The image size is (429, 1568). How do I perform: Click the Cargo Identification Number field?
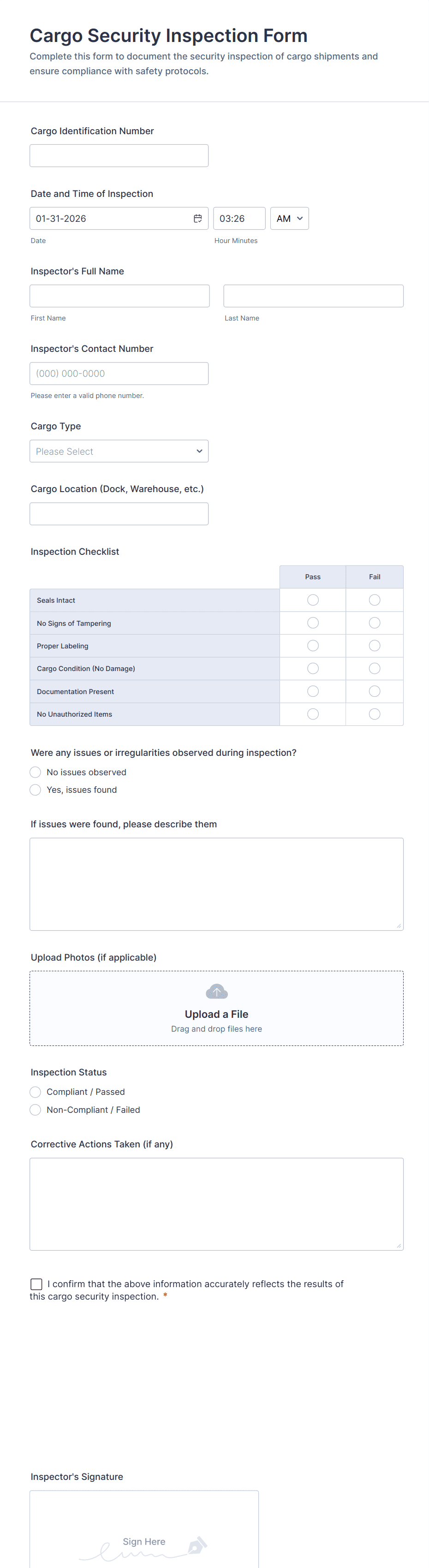119,155
